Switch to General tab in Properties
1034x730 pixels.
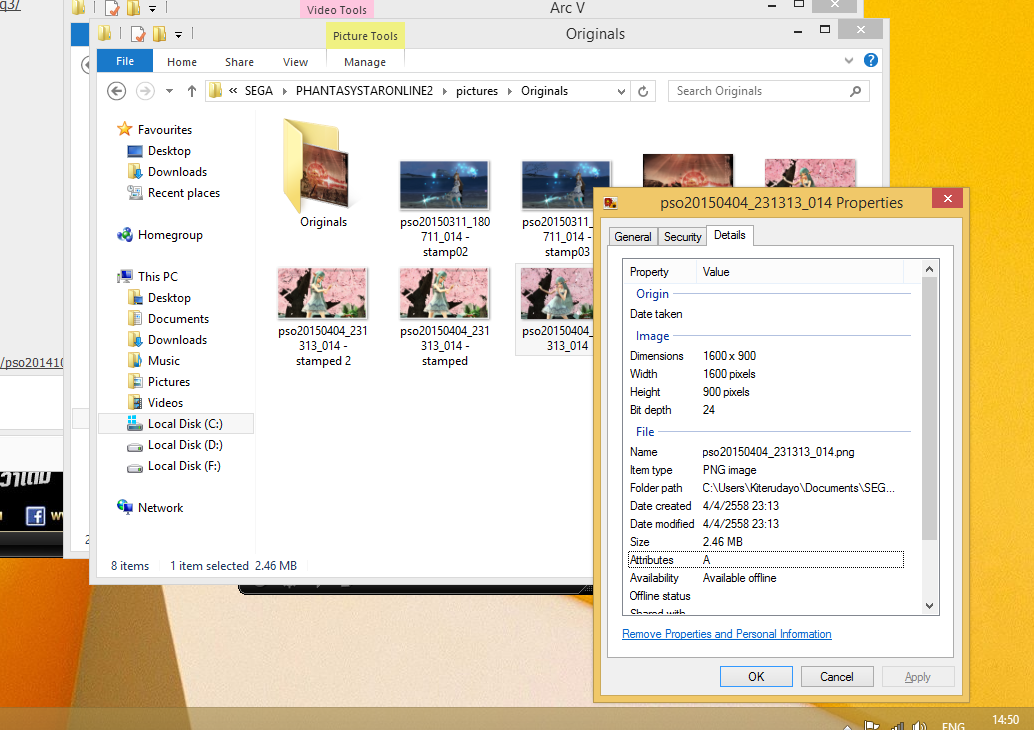(632, 237)
